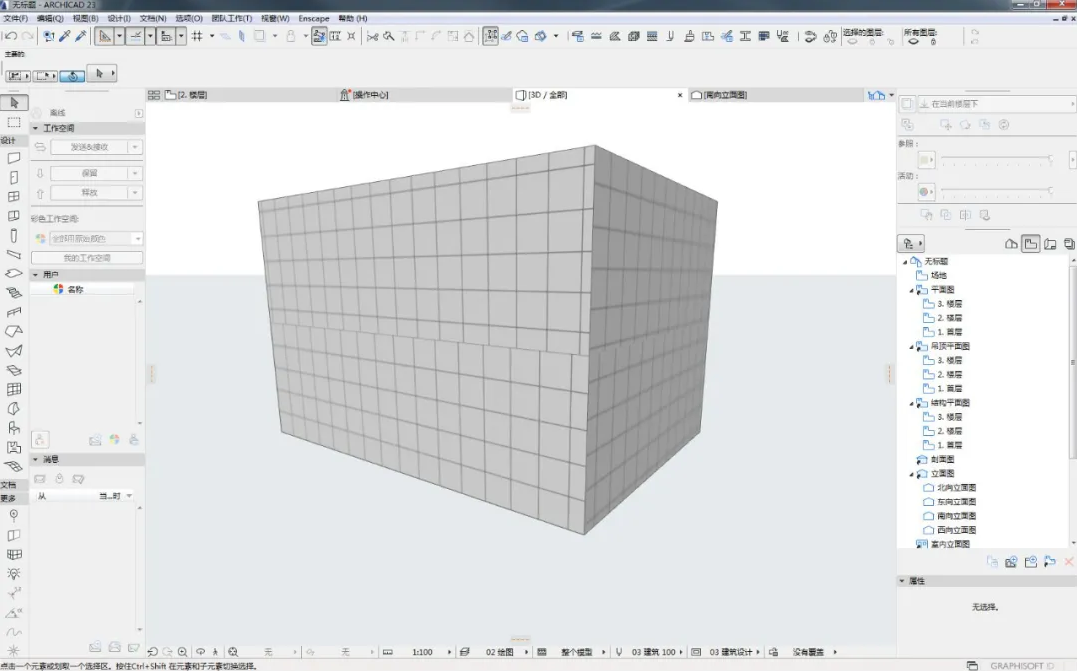Click the Pick Up Parameters eyedropper
The height and width of the screenshot is (671, 1077).
65,36
